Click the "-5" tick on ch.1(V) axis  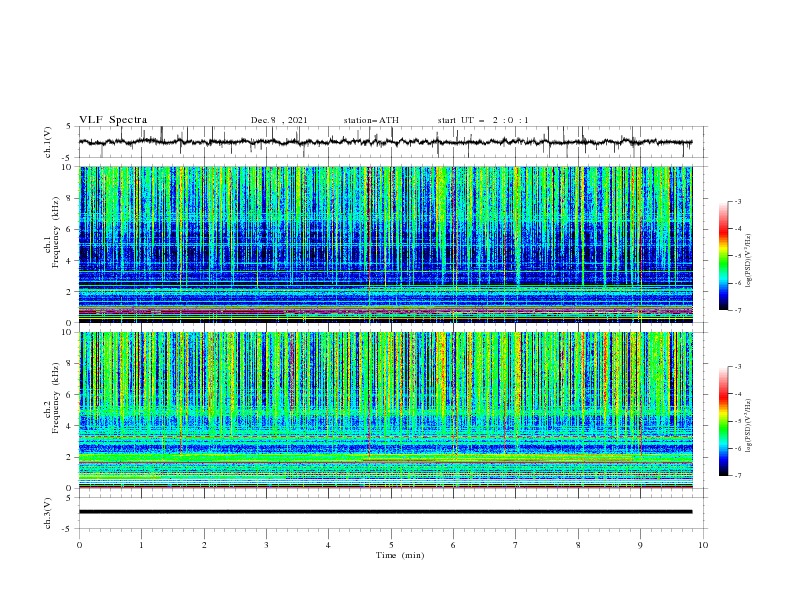[x=66, y=158]
